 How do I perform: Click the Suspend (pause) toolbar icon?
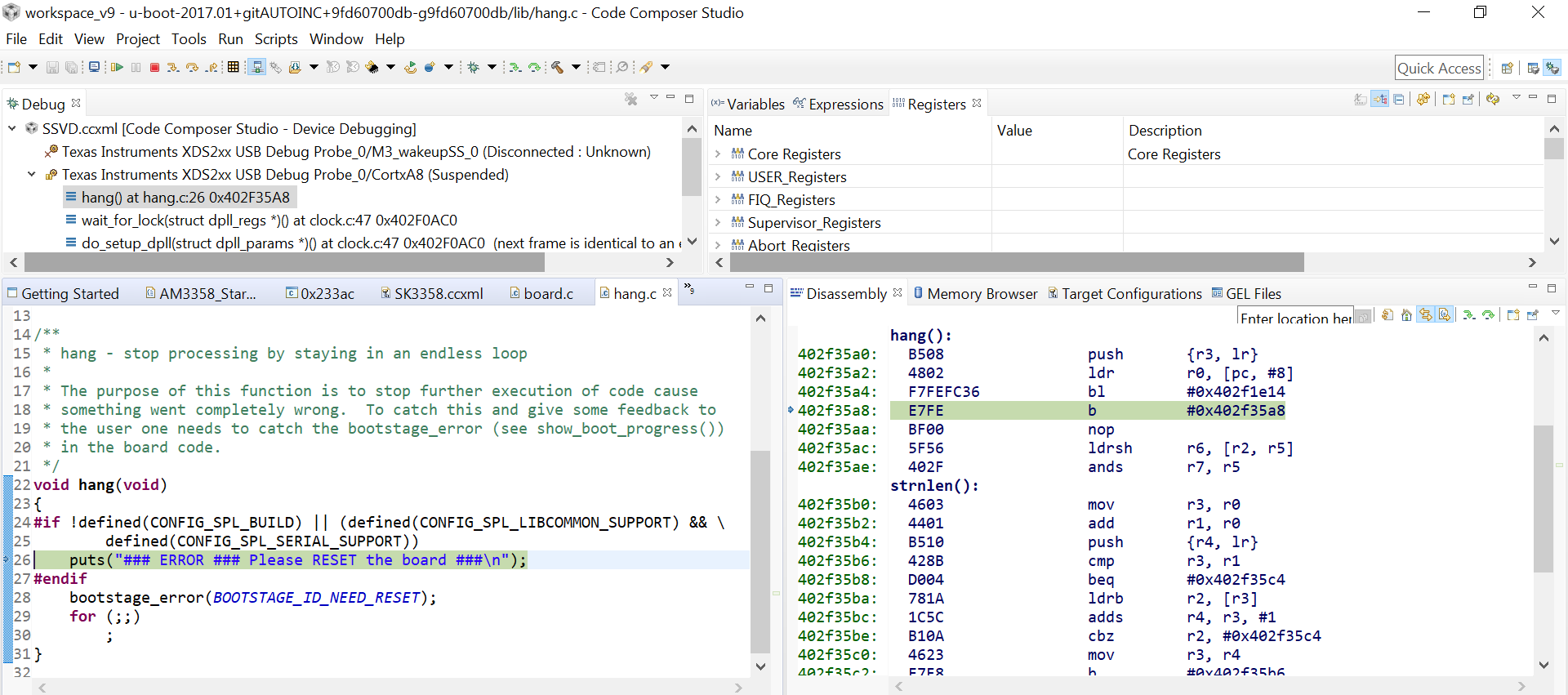136,67
